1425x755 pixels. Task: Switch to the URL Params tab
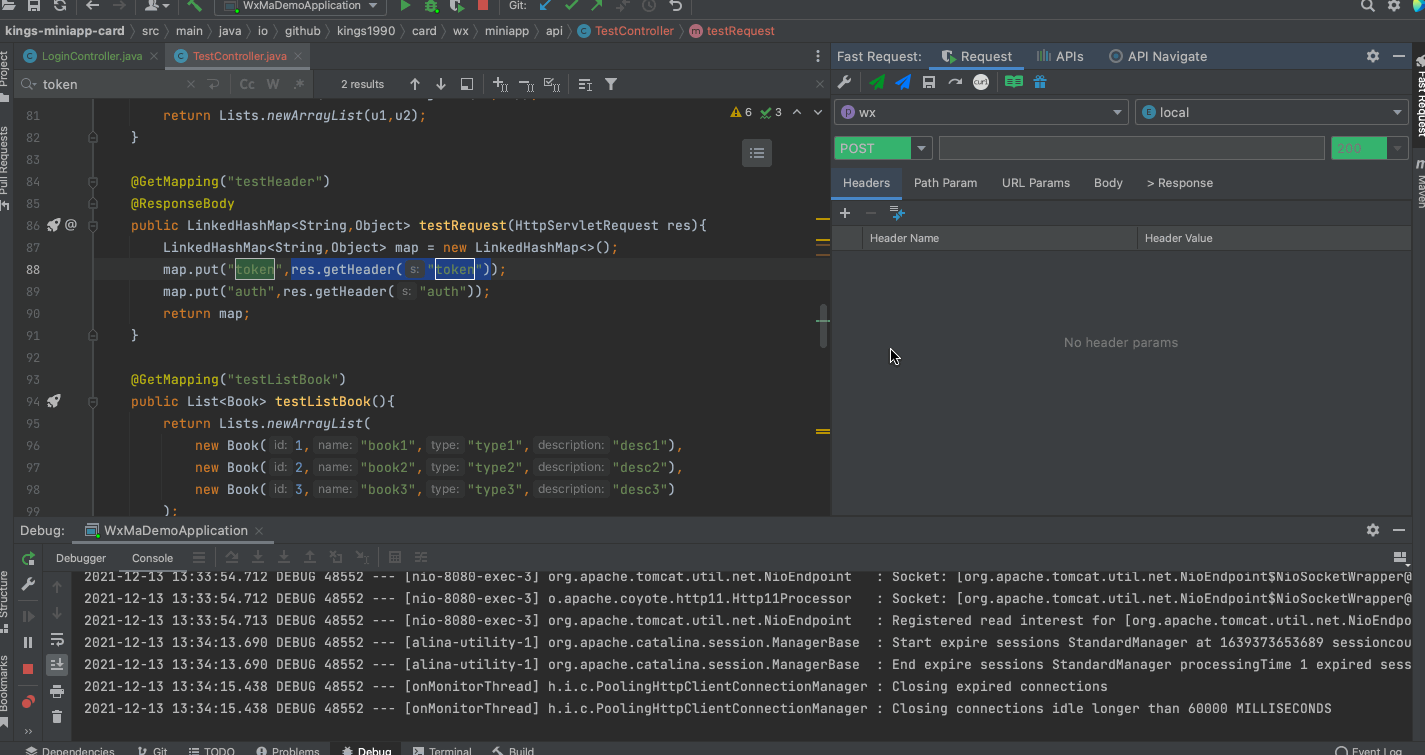click(x=1035, y=183)
